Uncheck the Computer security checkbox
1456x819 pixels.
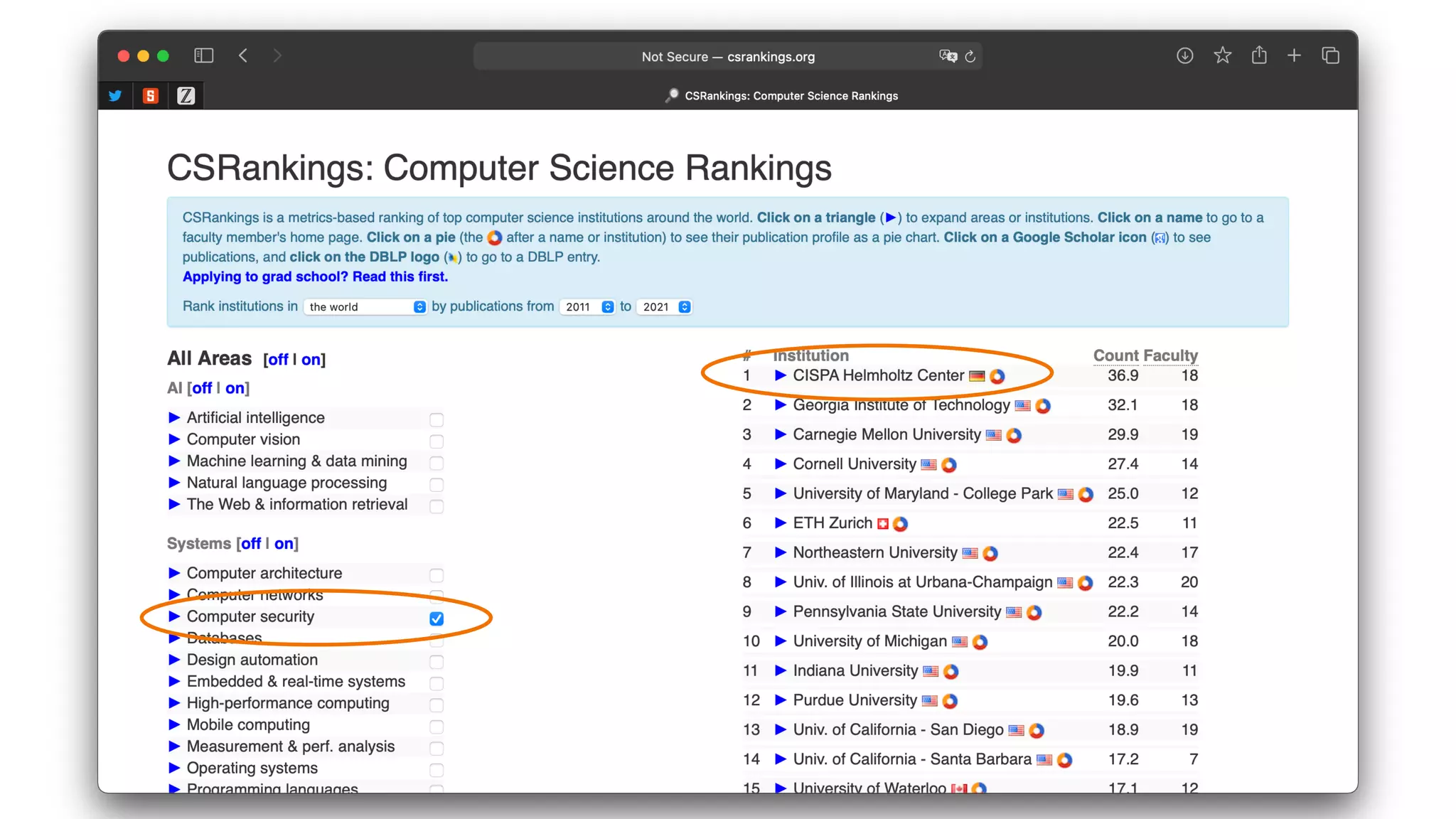pyautogui.click(x=437, y=619)
